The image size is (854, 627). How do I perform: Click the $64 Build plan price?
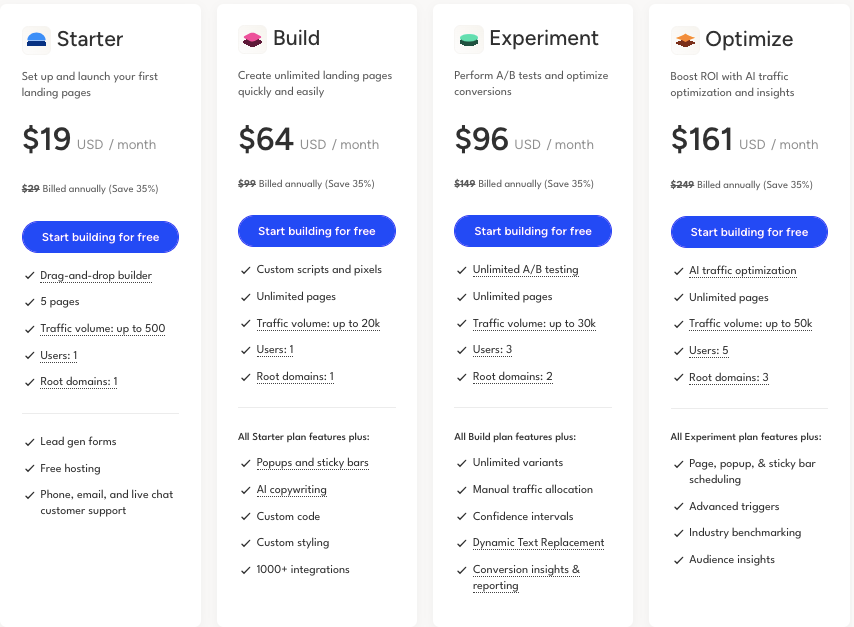click(x=266, y=140)
